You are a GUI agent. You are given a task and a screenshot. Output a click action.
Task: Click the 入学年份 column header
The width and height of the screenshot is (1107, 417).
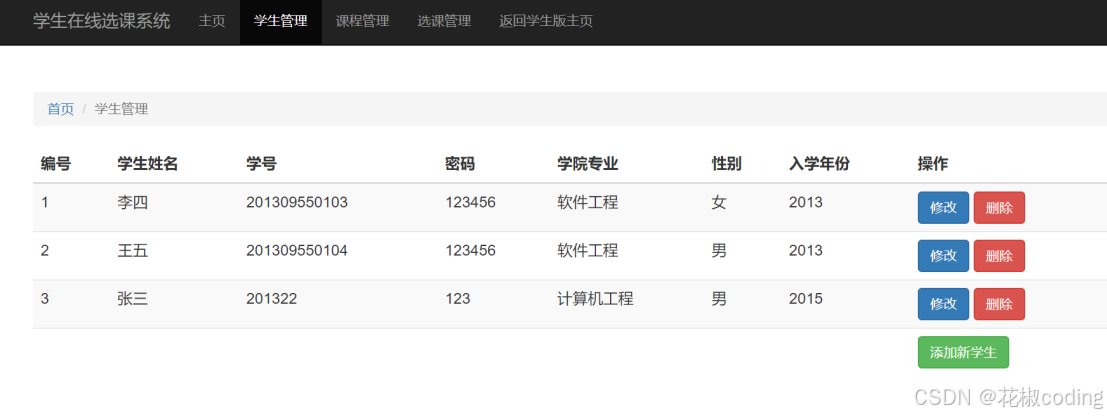coord(819,164)
